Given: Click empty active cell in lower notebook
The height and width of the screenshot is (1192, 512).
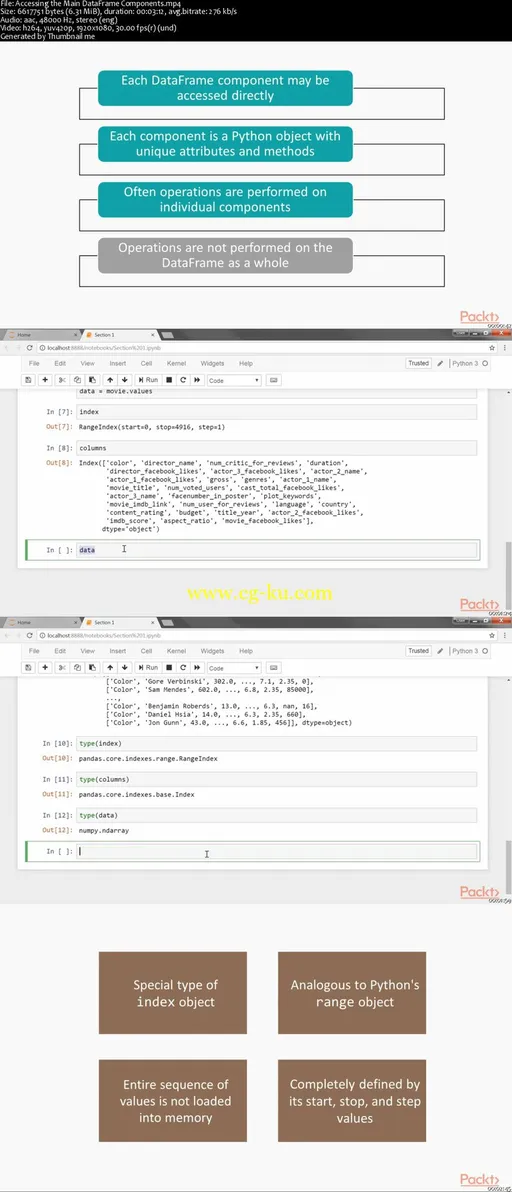Looking at the screenshot, I should pos(277,851).
